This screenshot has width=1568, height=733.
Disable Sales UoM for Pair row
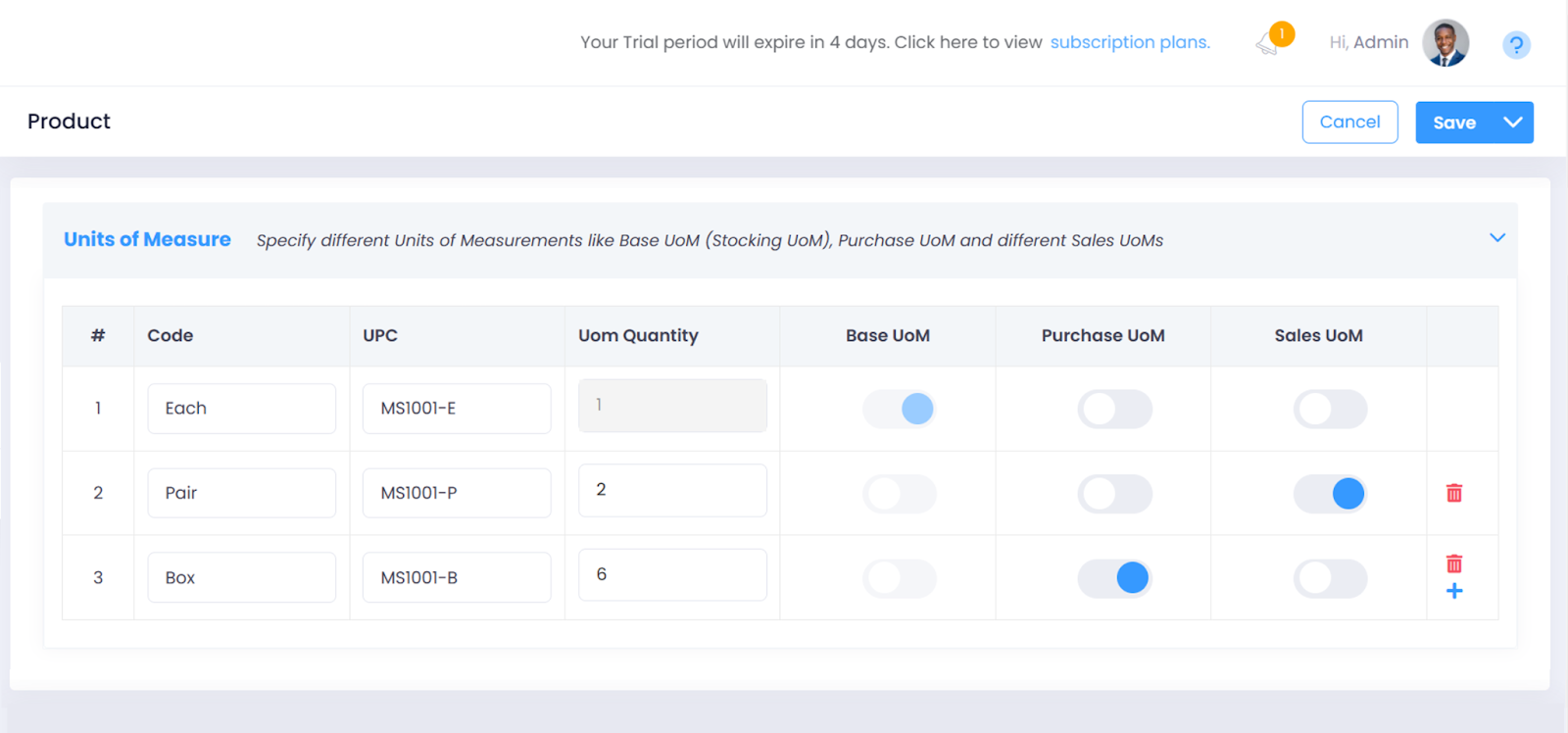[1330, 494]
